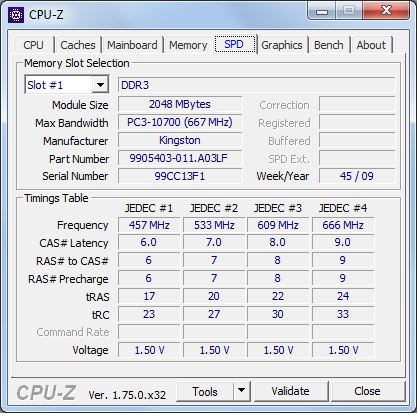Show the About tab

click(371, 45)
